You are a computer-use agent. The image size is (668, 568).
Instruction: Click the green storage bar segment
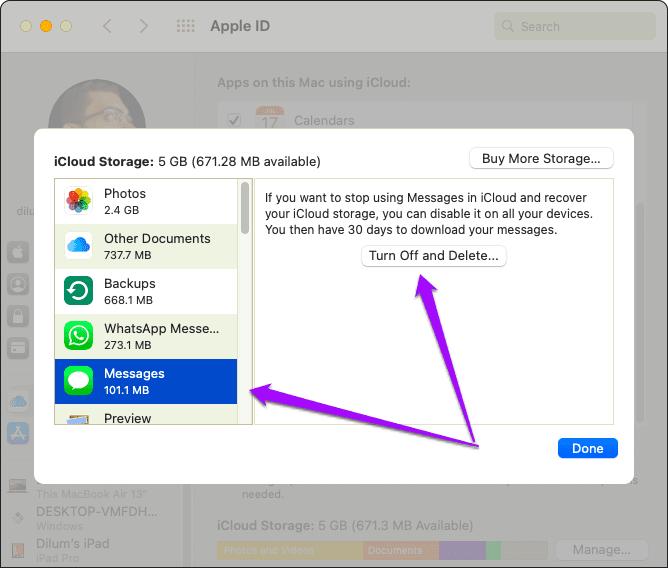click(x=493, y=551)
